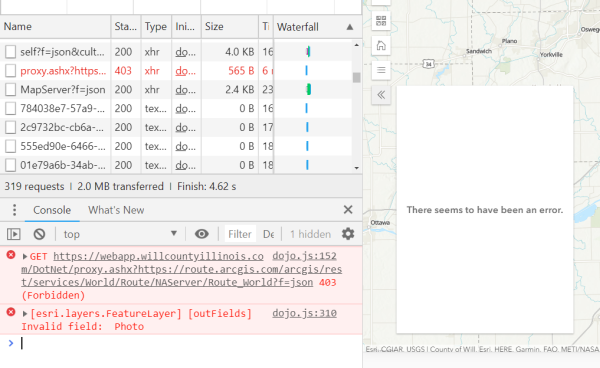Image resolution: width=600 pixels, height=368 pixels.
Task: Open the map's layer list menu icon
Action: click(381, 70)
